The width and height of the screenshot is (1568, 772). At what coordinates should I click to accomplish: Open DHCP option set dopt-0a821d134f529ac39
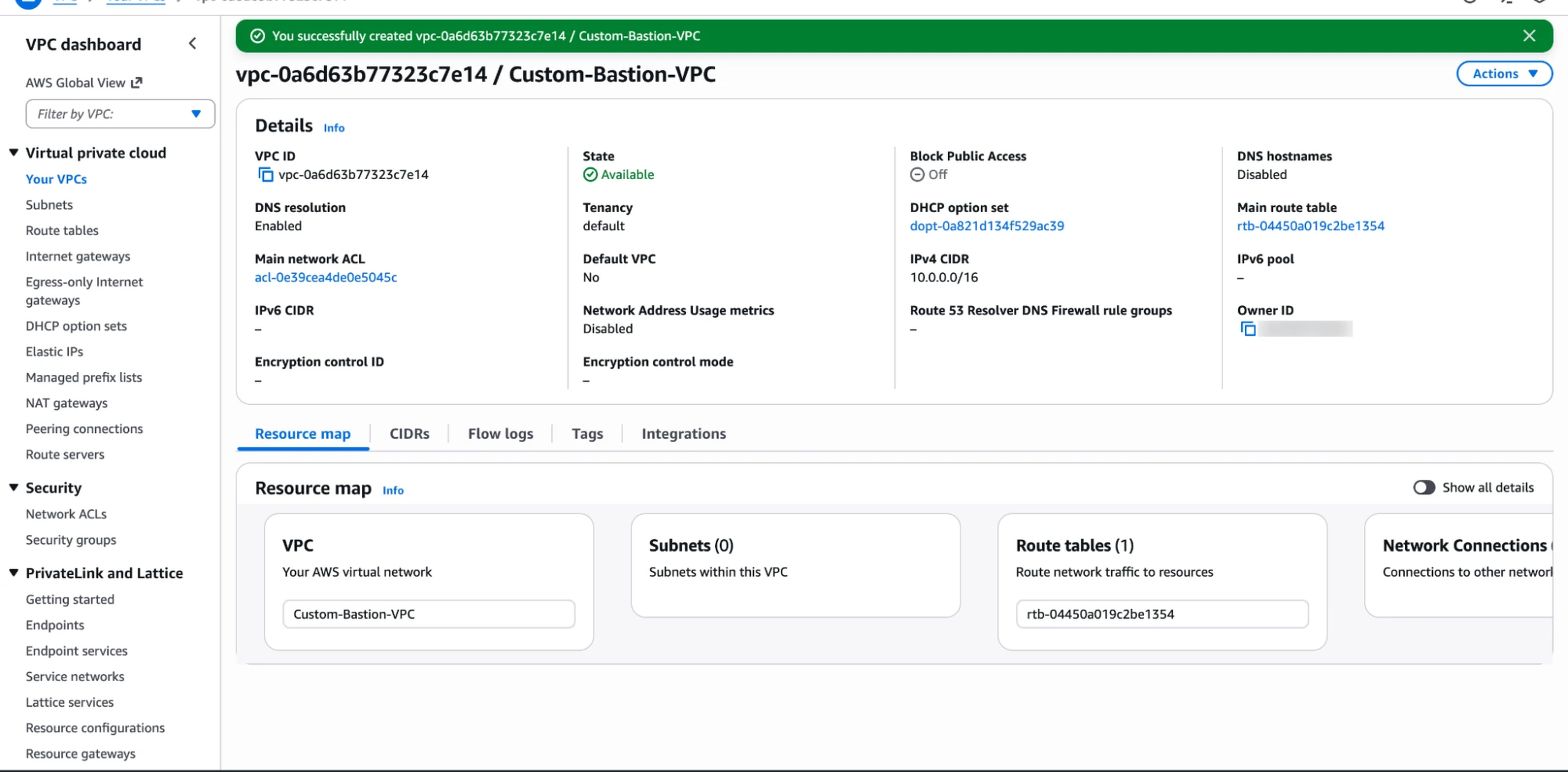[987, 226]
